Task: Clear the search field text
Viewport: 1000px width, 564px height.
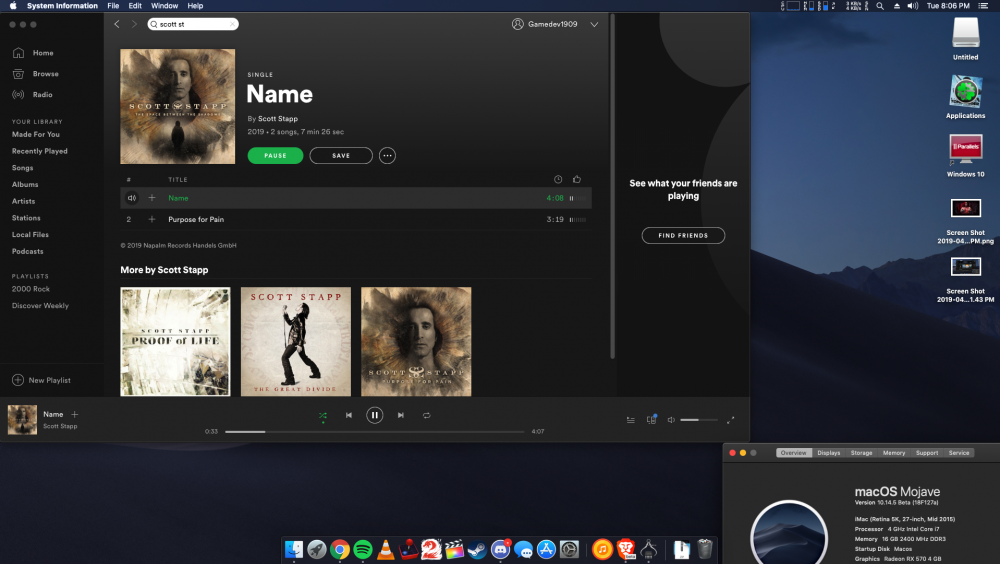Action: click(x=232, y=24)
